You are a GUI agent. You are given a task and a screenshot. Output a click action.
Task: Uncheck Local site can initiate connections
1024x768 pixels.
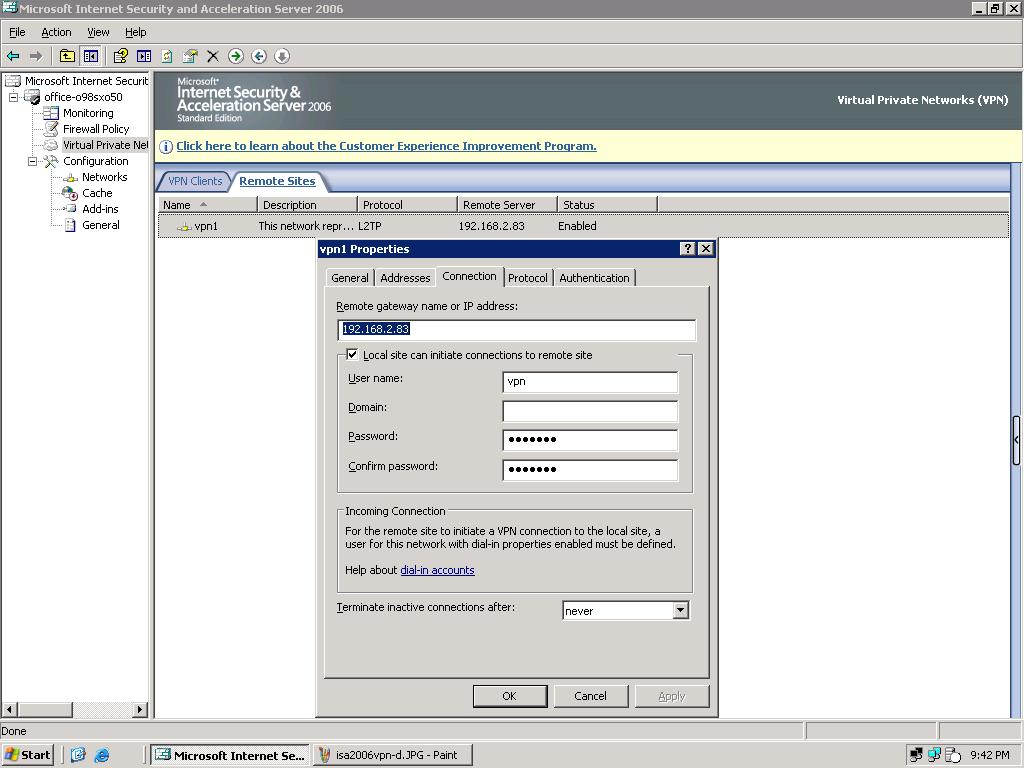pyautogui.click(x=352, y=355)
